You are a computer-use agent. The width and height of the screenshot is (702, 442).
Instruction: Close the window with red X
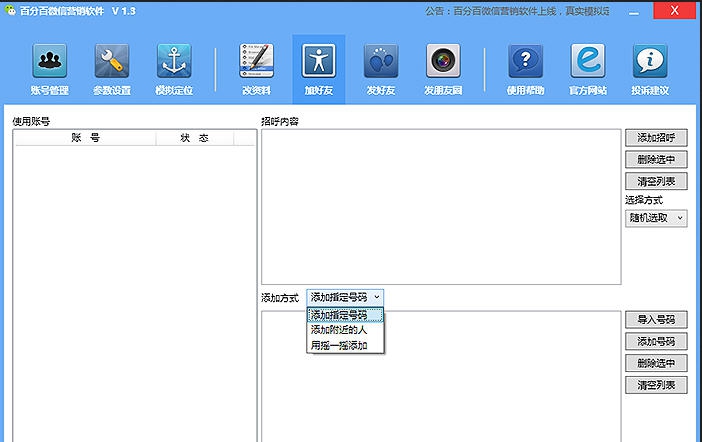pyautogui.click(x=674, y=11)
